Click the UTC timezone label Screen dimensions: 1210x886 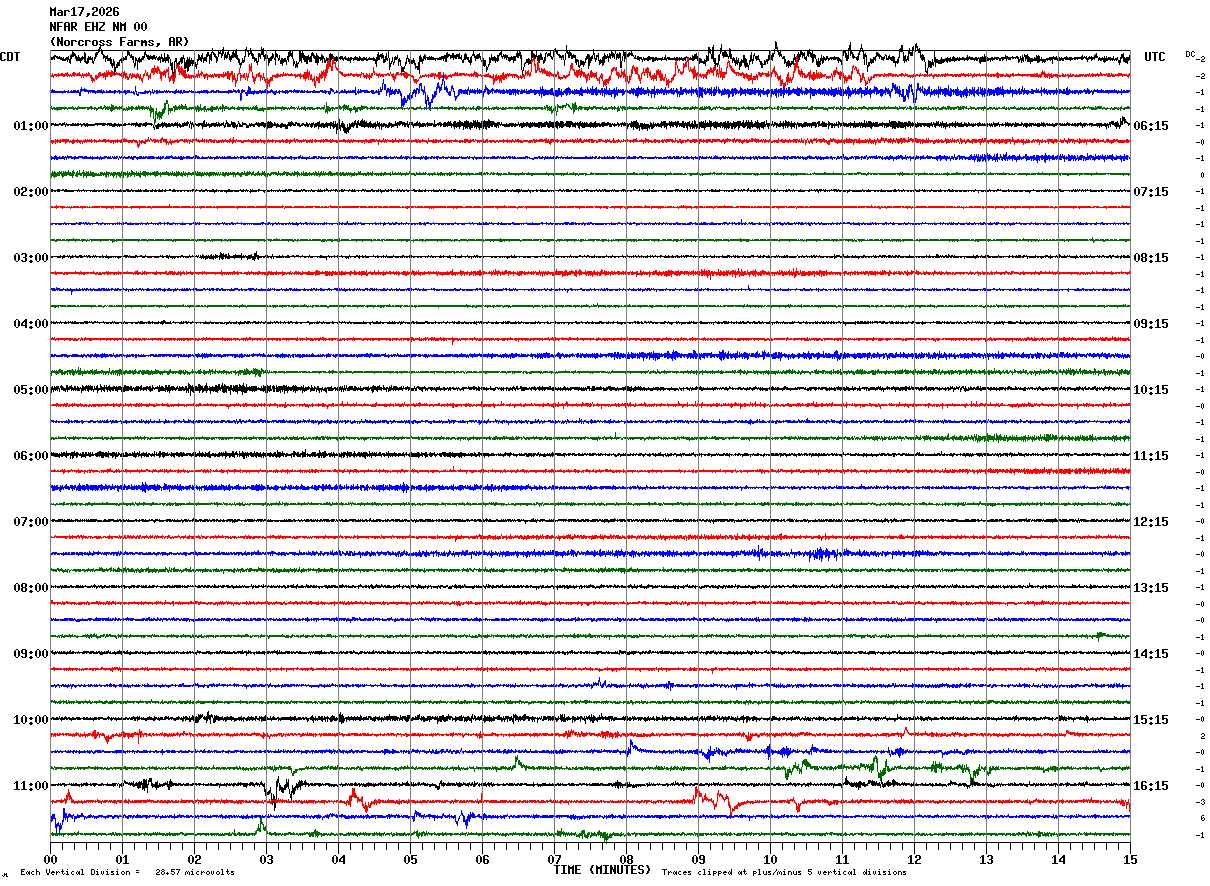pyautogui.click(x=1155, y=57)
